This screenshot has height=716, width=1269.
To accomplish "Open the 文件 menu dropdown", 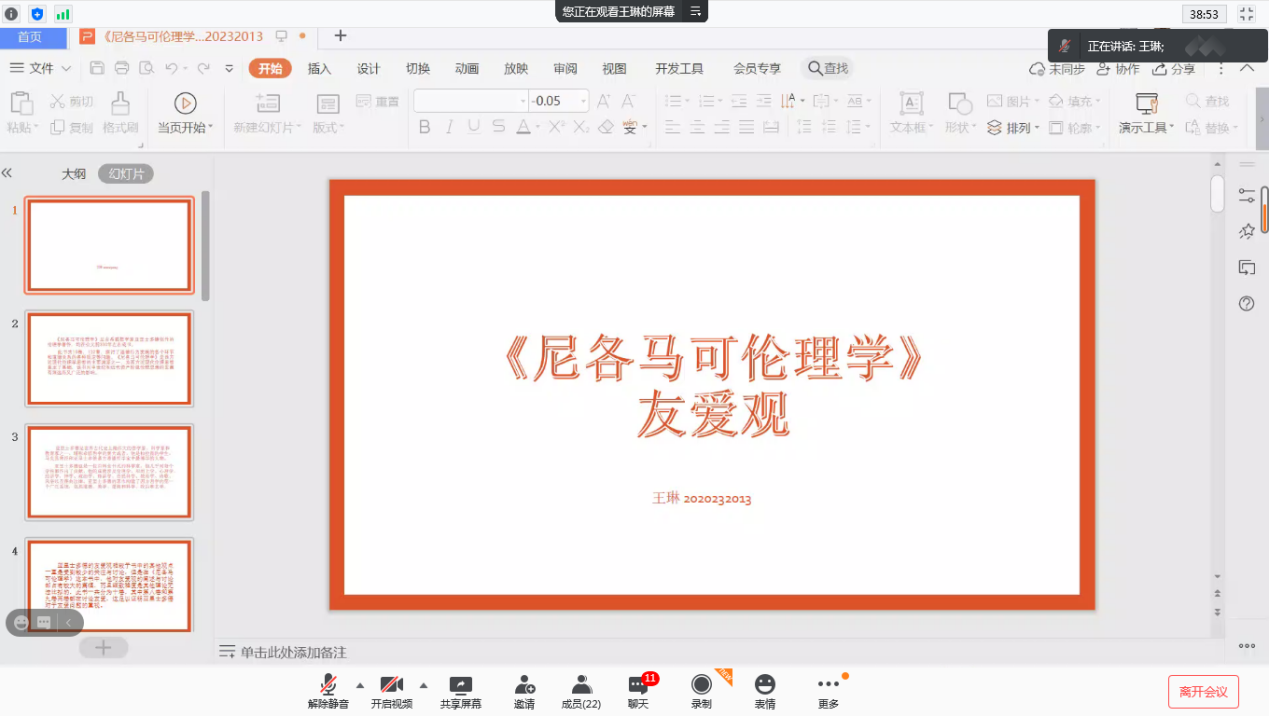I will pyautogui.click(x=42, y=68).
